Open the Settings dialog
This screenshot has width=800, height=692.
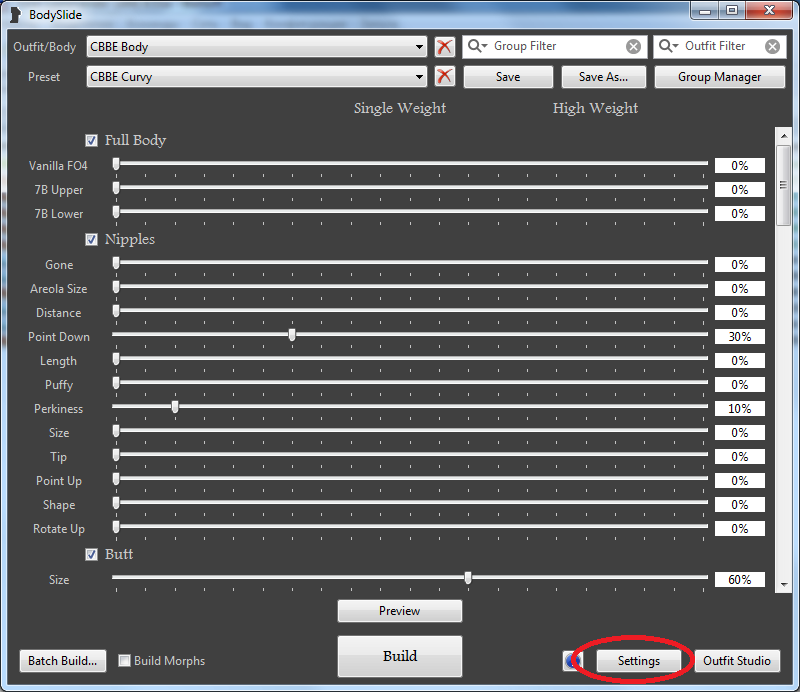[639, 661]
